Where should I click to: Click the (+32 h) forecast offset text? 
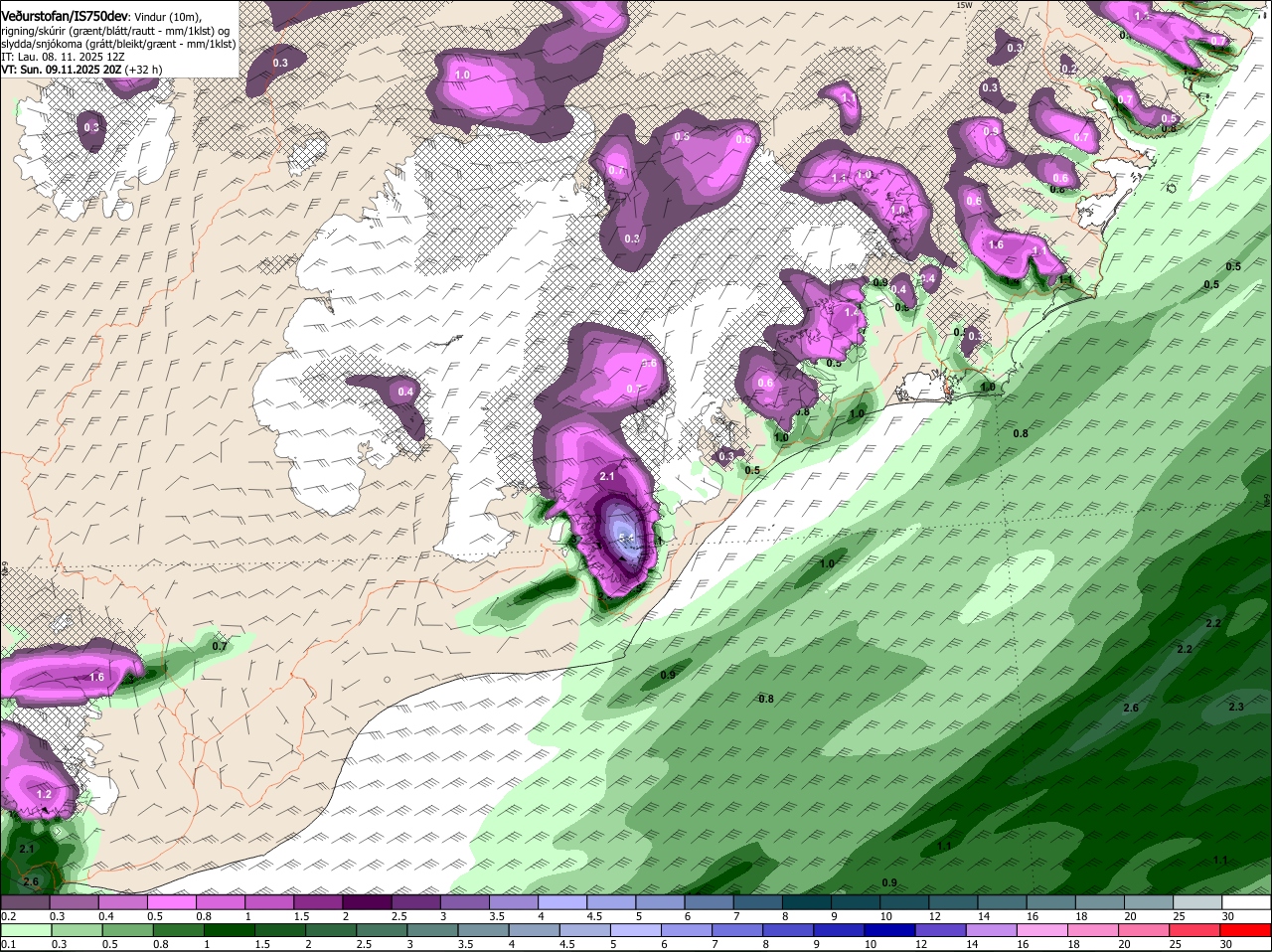pyautogui.click(x=144, y=70)
